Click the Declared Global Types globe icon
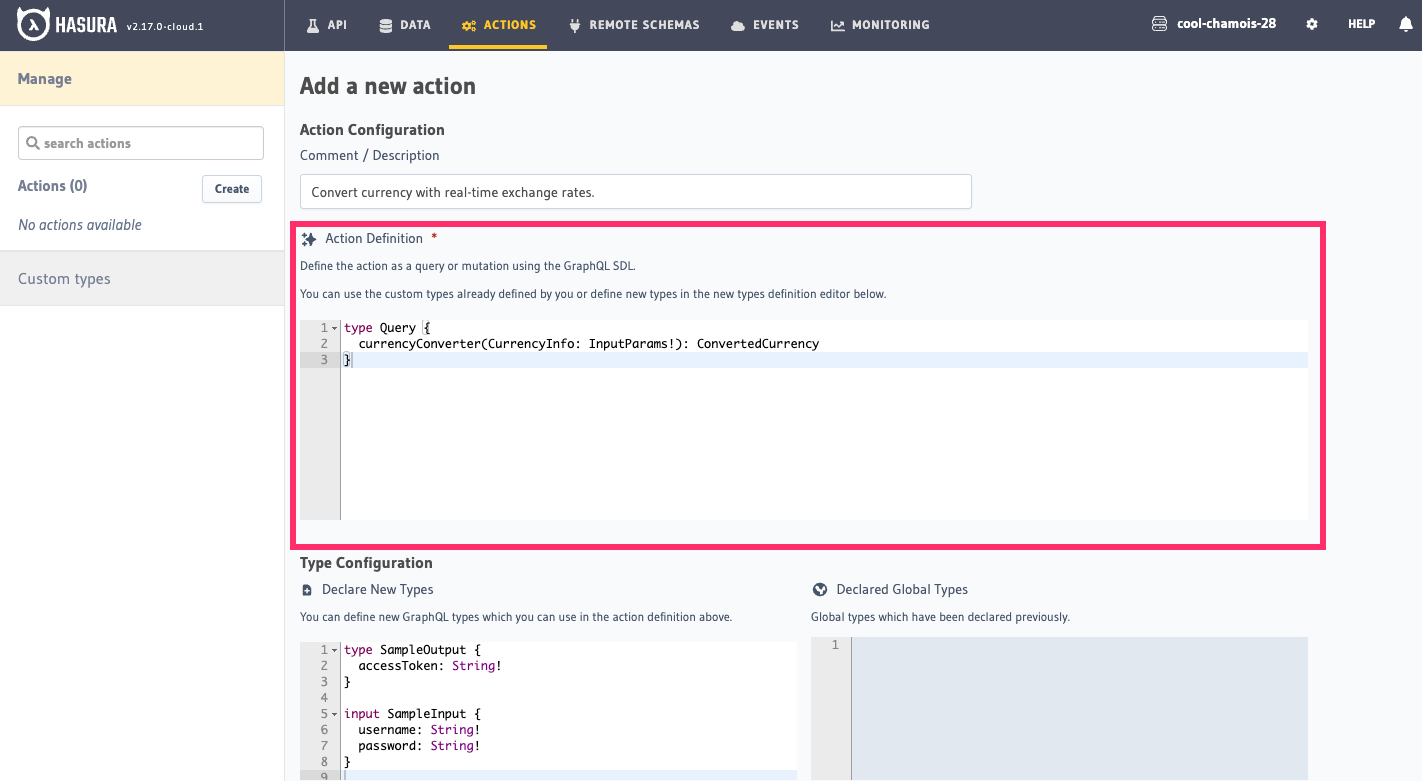1422x781 pixels. [820, 590]
